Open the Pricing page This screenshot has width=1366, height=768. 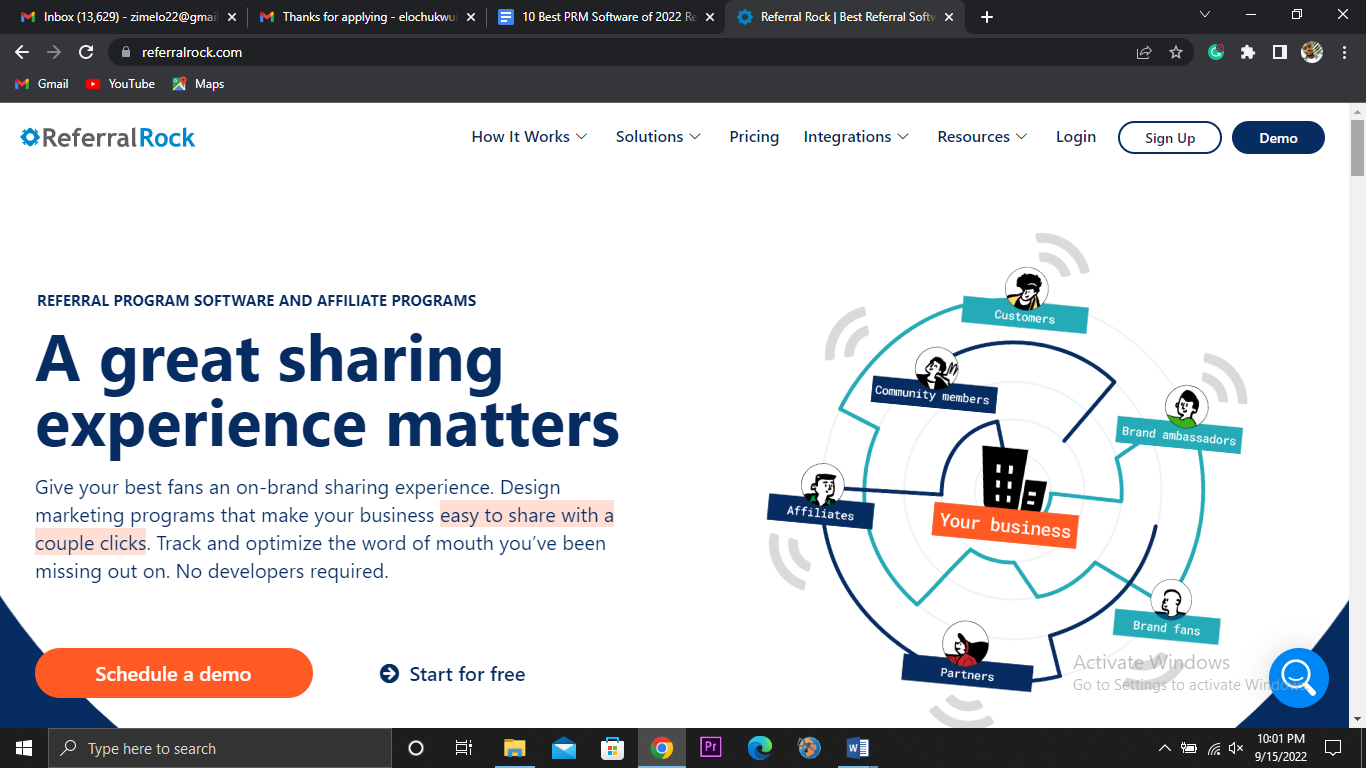tap(754, 137)
